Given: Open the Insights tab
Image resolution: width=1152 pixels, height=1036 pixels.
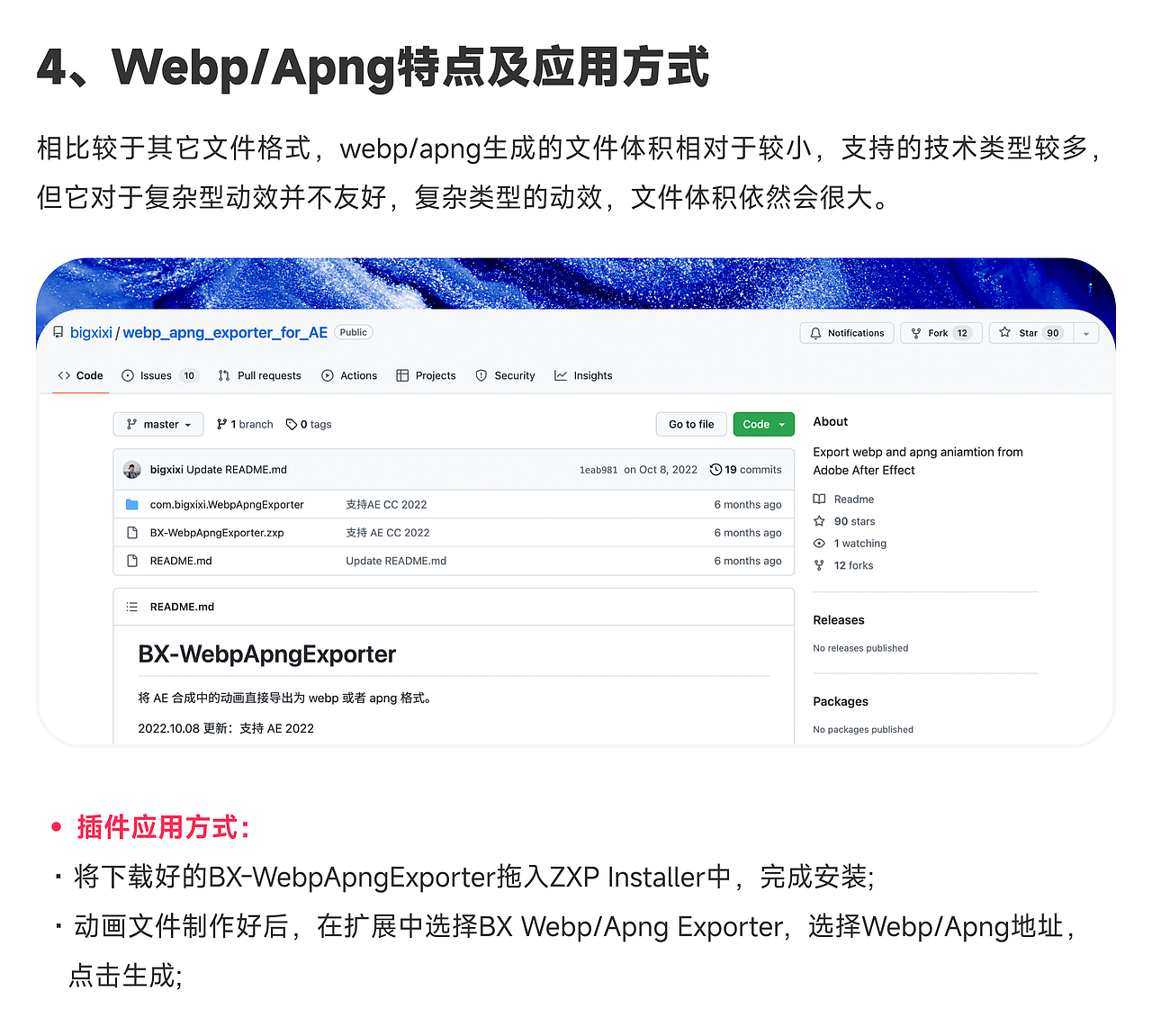Looking at the screenshot, I should point(583,375).
